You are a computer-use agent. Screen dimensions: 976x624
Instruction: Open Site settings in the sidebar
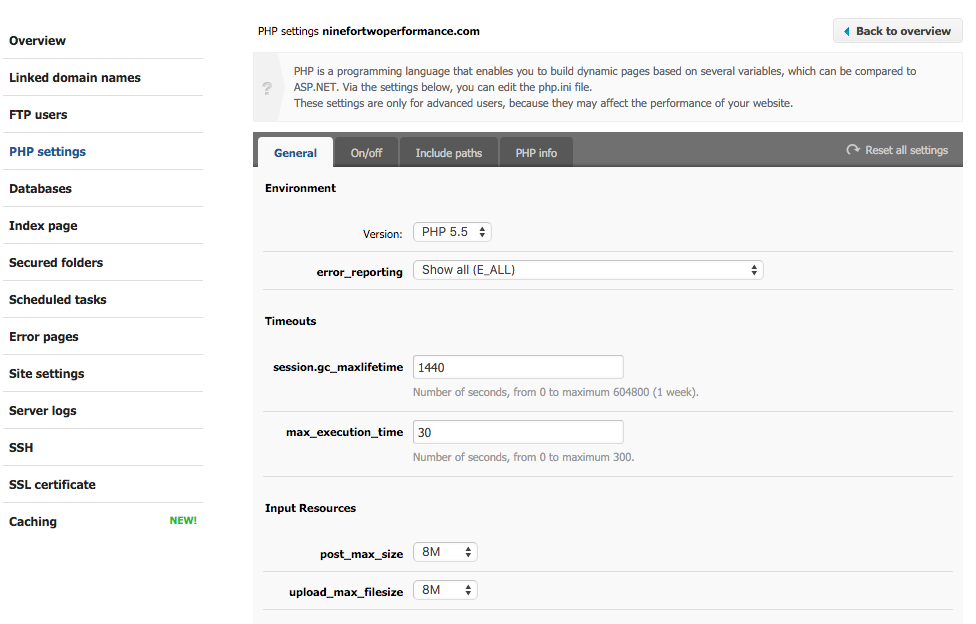tap(47, 374)
